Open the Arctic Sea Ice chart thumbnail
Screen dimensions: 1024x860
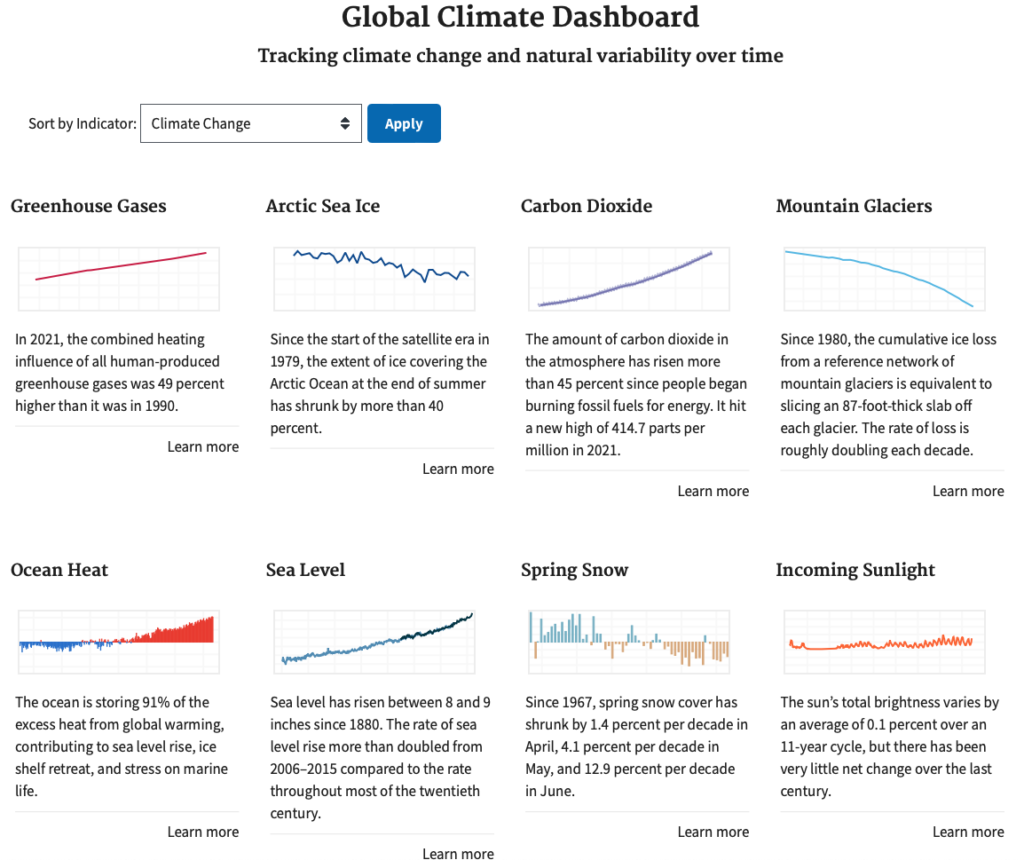coord(374,279)
